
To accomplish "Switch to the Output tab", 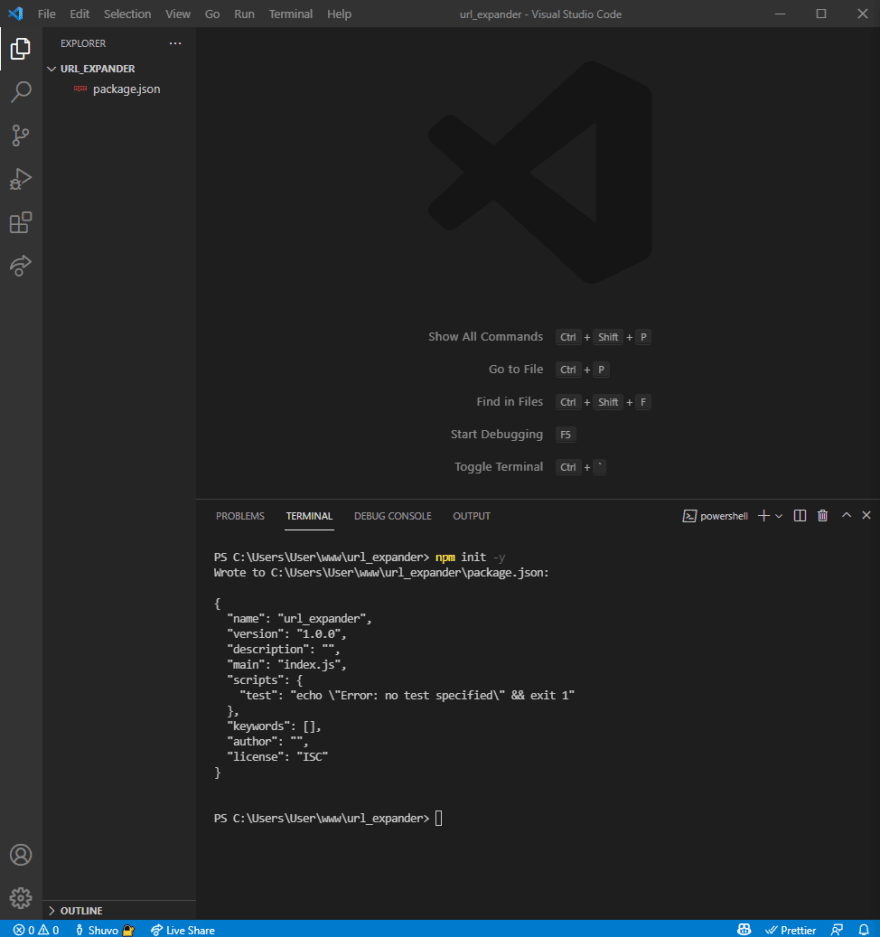I will click(471, 516).
